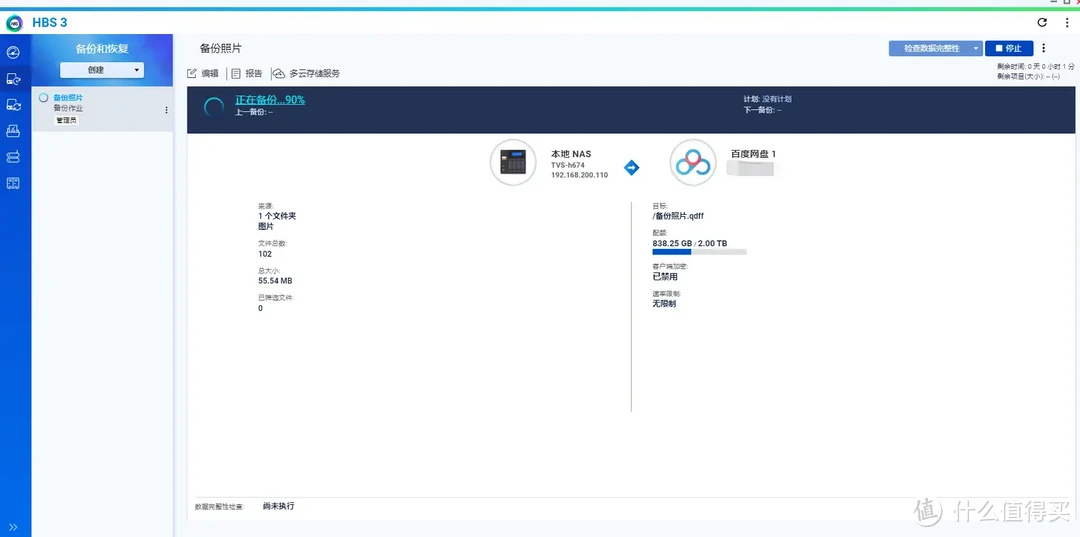Image resolution: width=1080 pixels, height=537 pixels.
Task: Open the Backup & Restore sidebar icon
Action: pyautogui.click(x=13, y=78)
